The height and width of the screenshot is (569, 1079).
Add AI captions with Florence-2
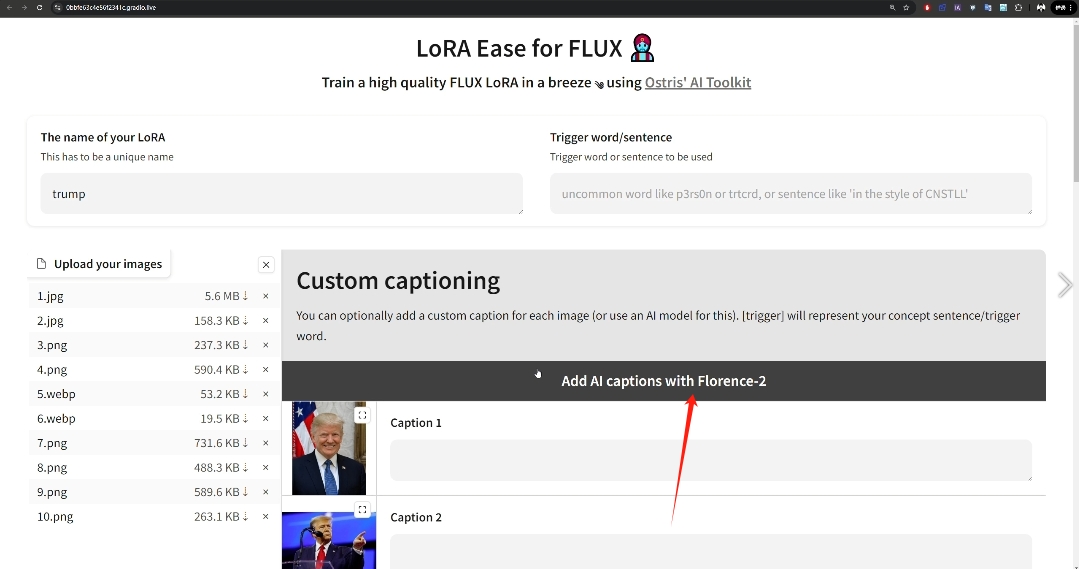coord(663,381)
